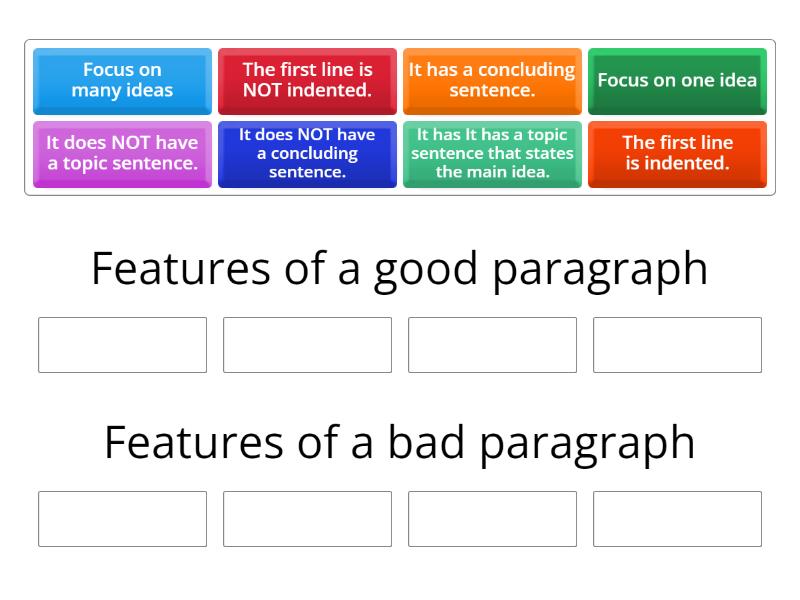This screenshot has width=800, height=600.
Task: Choose the 'topic sentence that states the main idea' tile
Action: click(492, 154)
